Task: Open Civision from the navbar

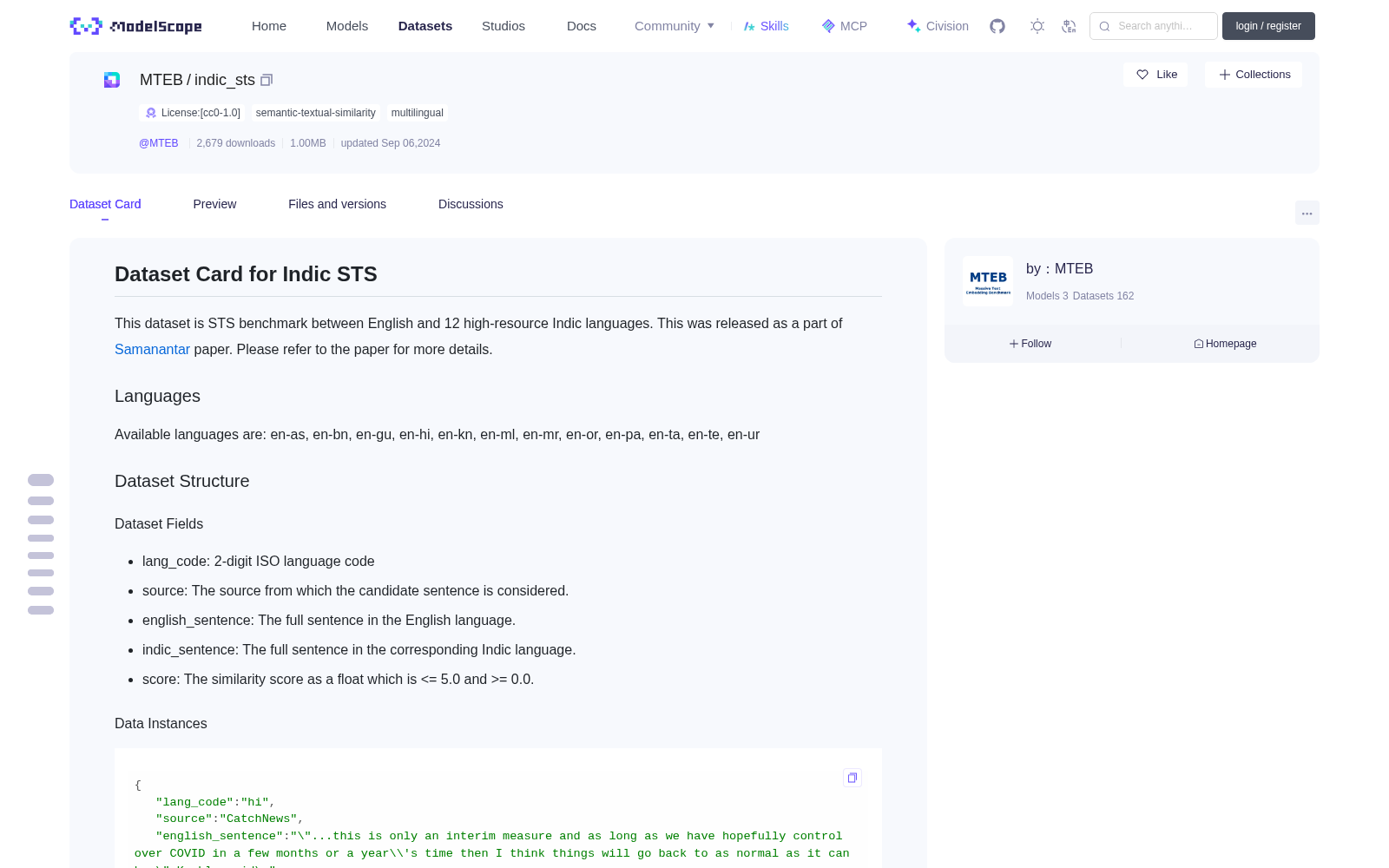Action: 938,26
